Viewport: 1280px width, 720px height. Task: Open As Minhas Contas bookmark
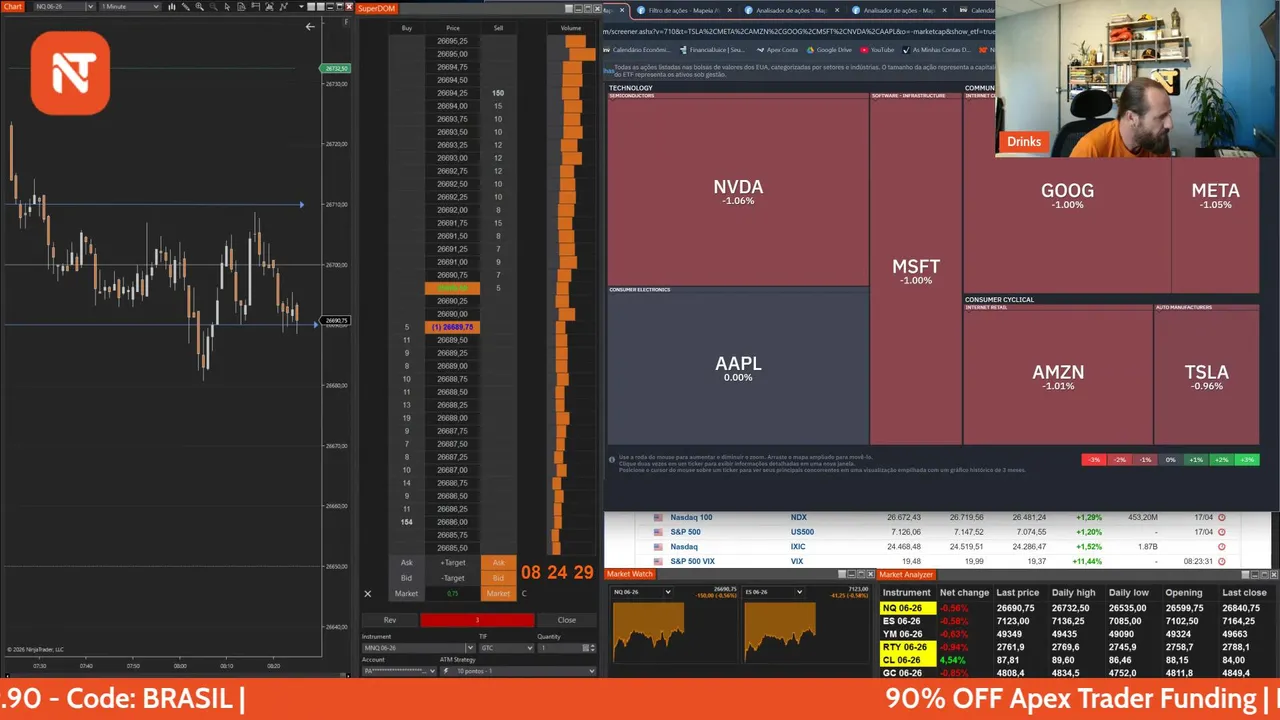(938, 50)
